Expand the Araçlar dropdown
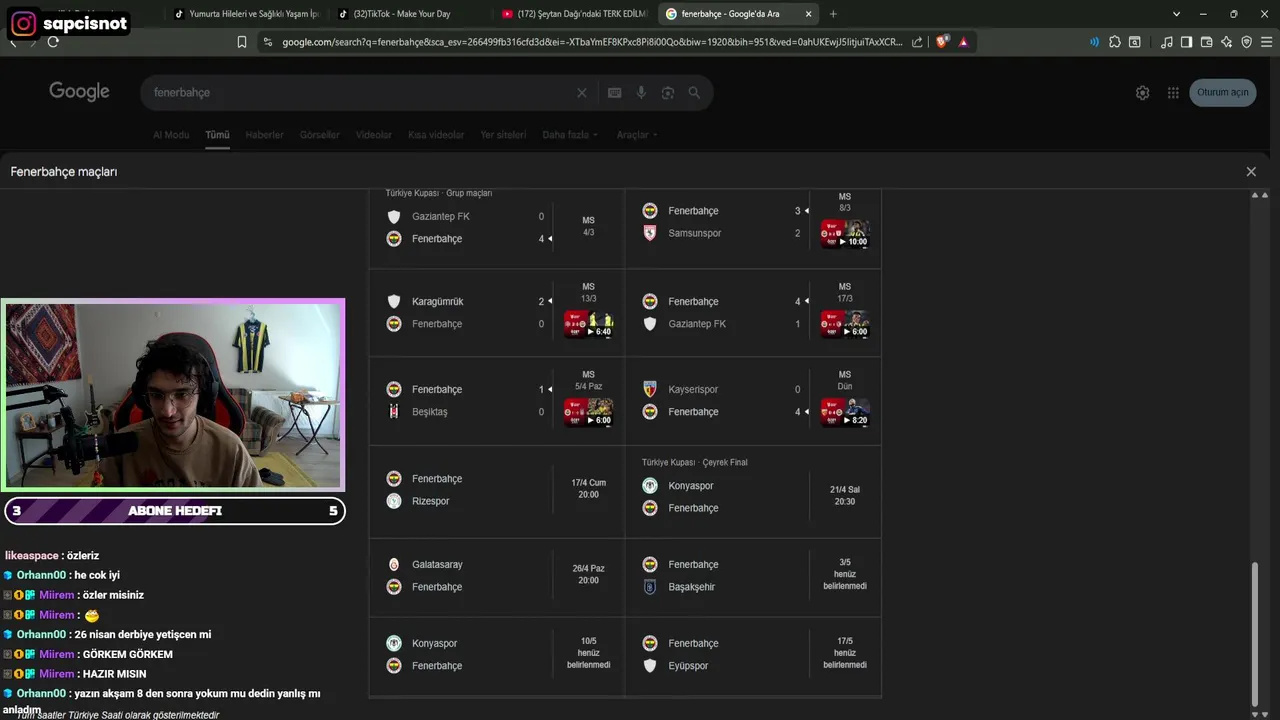Viewport: 1280px width, 720px height. [x=637, y=135]
